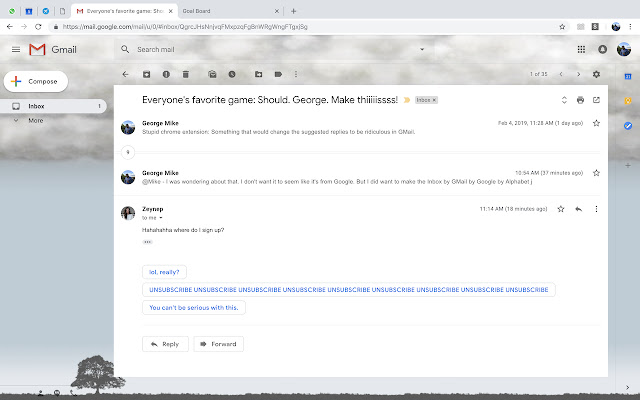The width and height of the screenshot is (640, 400).
Task: Delete this conversation
Action: pos(186,74)
